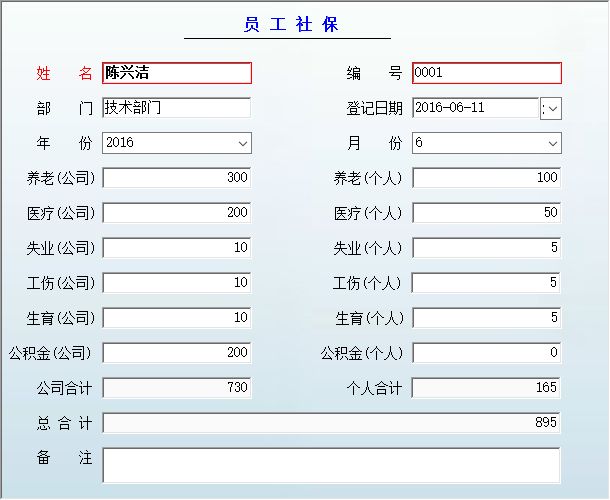Screen dimensions: 610x500
Task: Click the 公积金(公司) field with value 200
Action: (177, 353)
